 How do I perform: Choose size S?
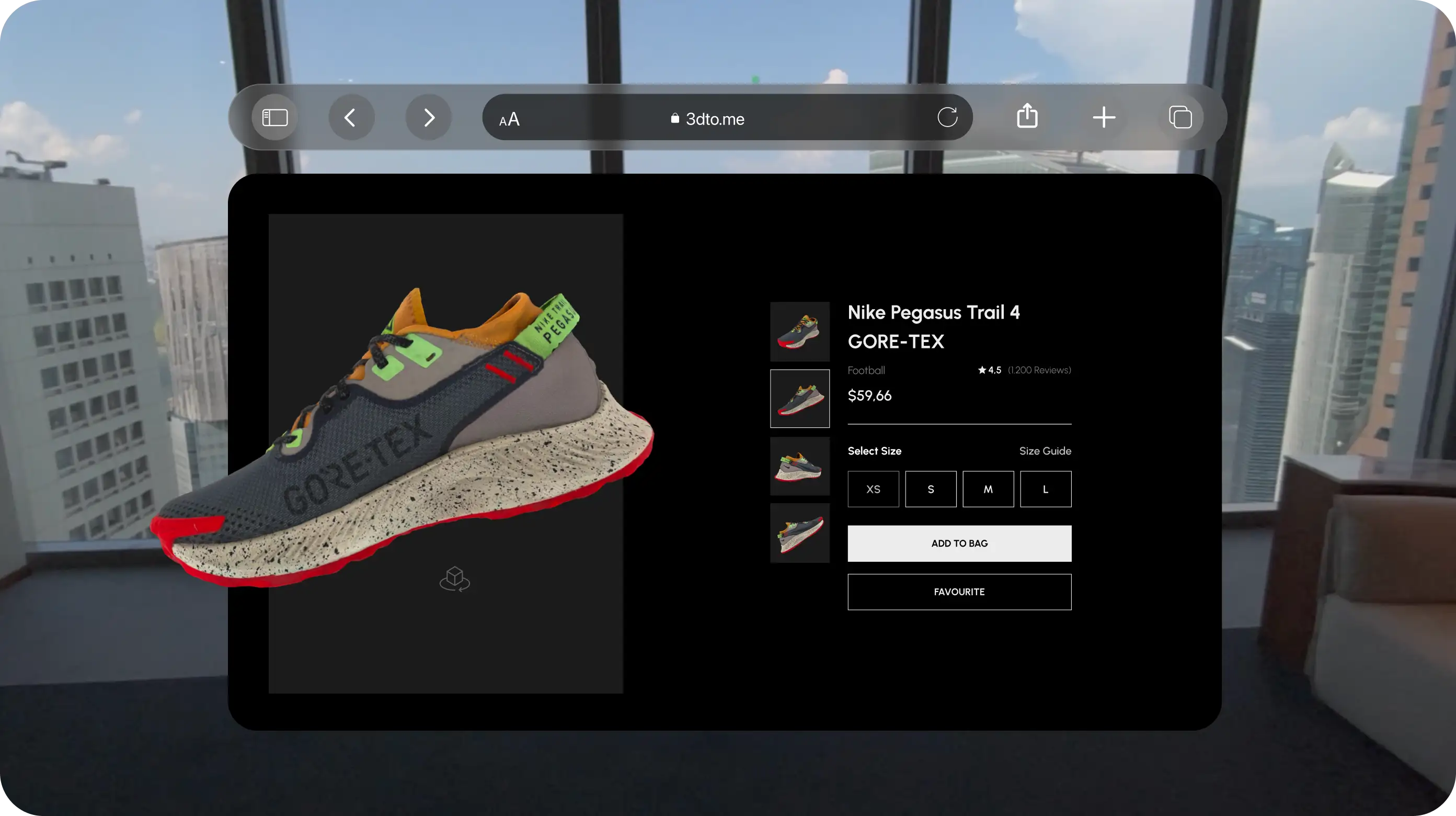[x=931, y=489]
